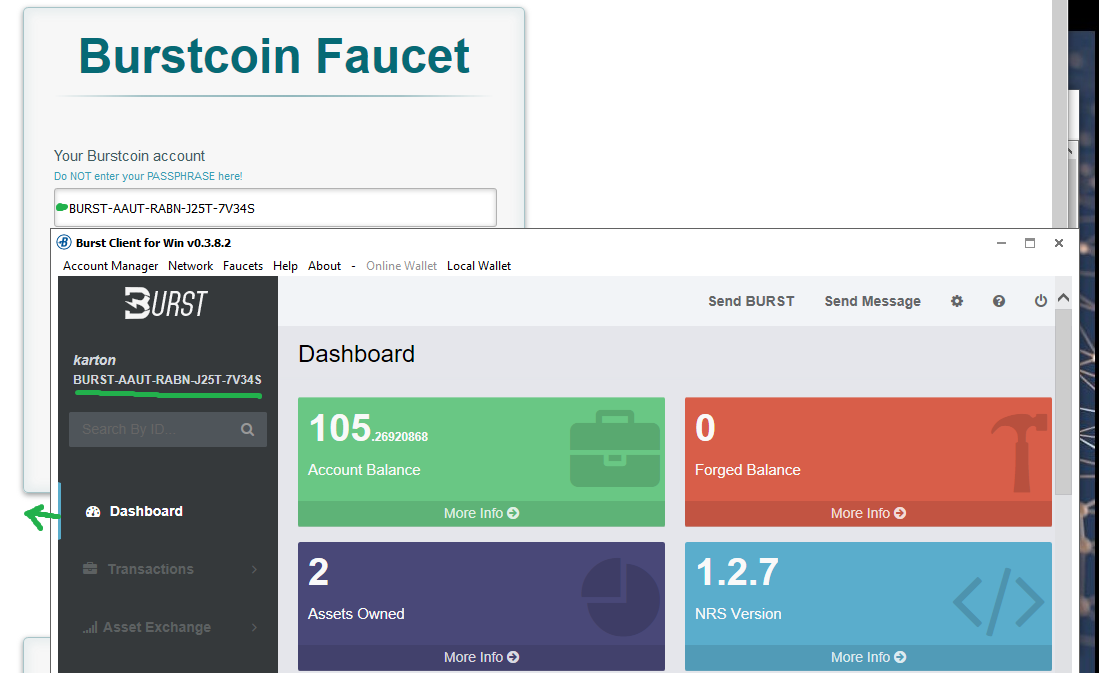The height and width of the screenshot is (673, 1099).
Task: Click the Asset Exchange chart icon in sidebar
Action: 90,627
